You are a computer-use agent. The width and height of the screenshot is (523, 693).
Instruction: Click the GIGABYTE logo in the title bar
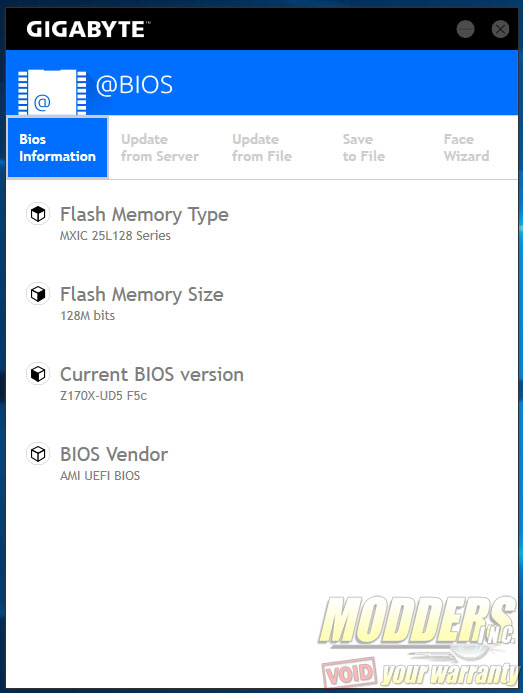tap(88, 29)
